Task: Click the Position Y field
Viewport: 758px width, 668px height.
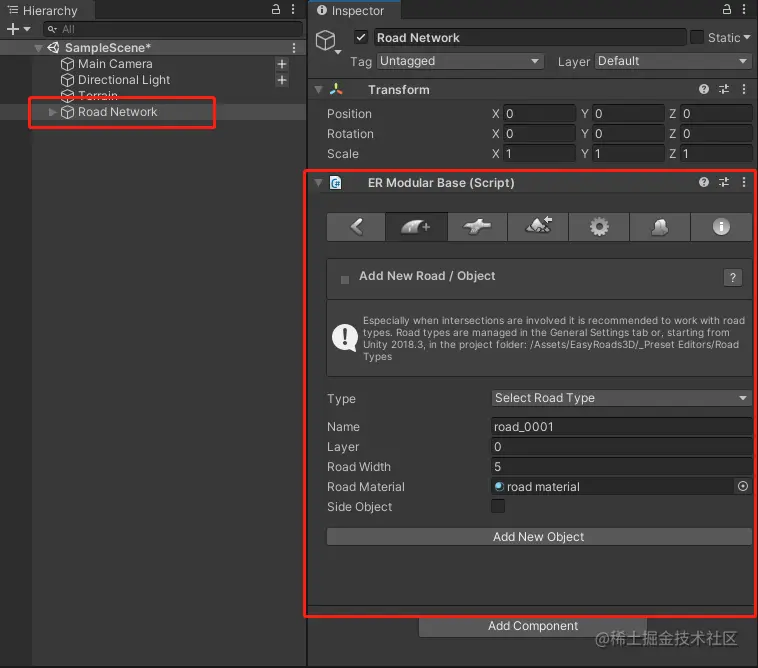Action: (628, 114)
